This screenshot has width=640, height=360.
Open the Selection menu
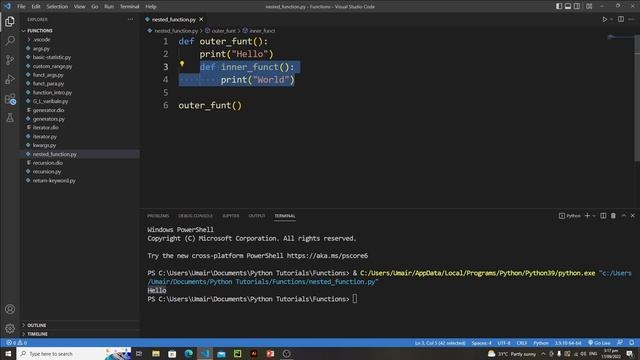click(x=57, y=6)
